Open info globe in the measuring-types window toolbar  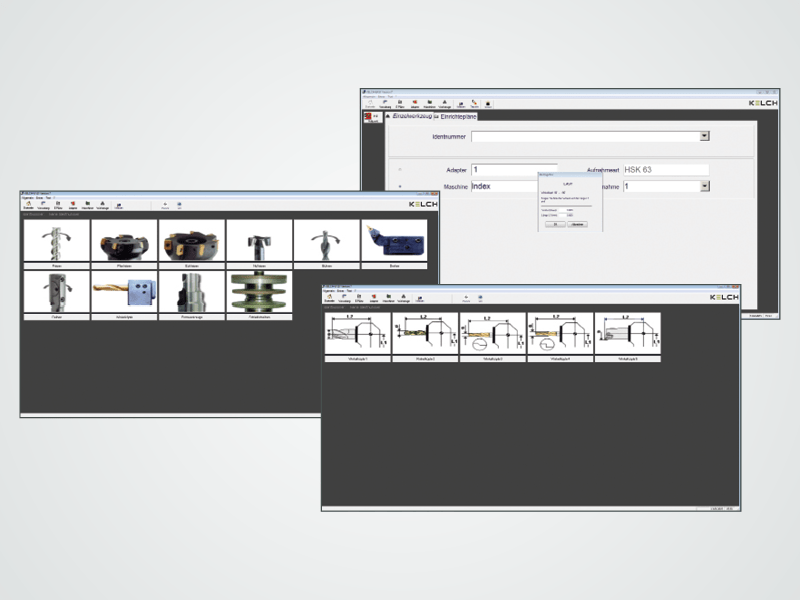click(480, 298)
